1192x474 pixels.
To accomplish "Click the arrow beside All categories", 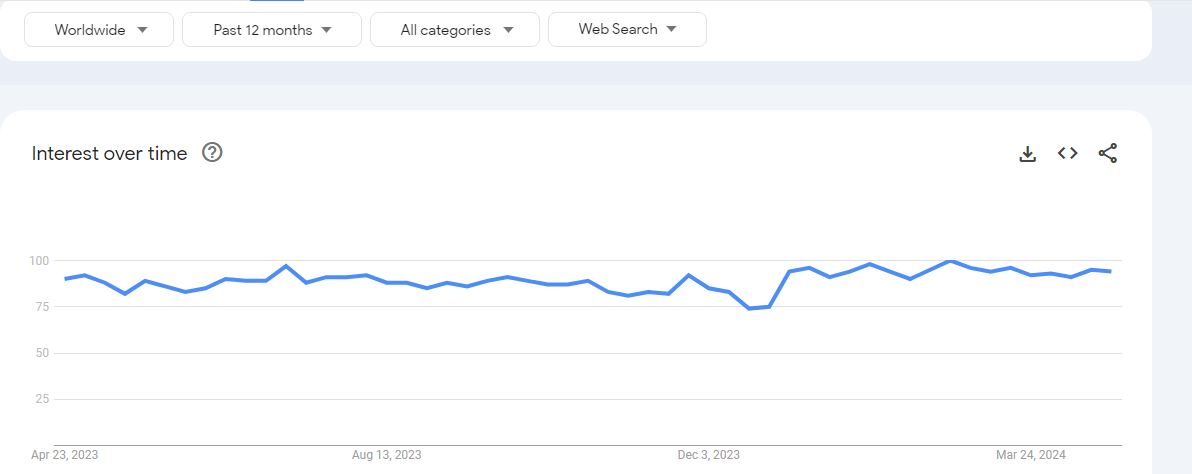I will coord(509,30).
